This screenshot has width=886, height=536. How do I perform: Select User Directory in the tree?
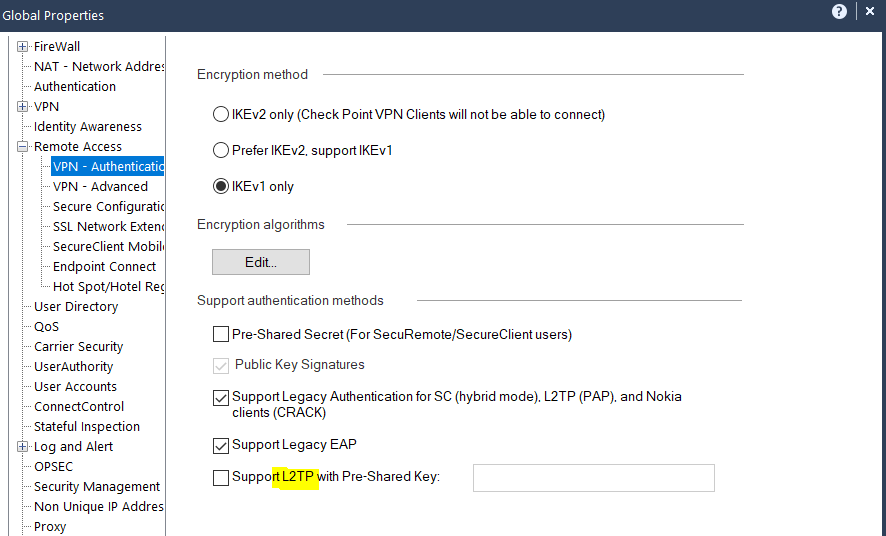(76, 306)
